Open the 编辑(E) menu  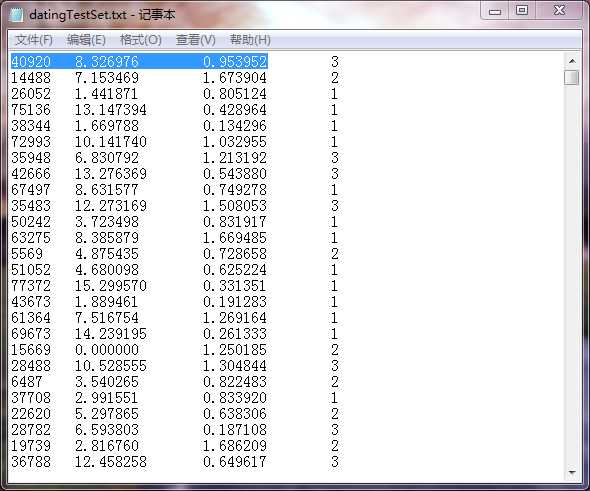(x=86, y=40)
